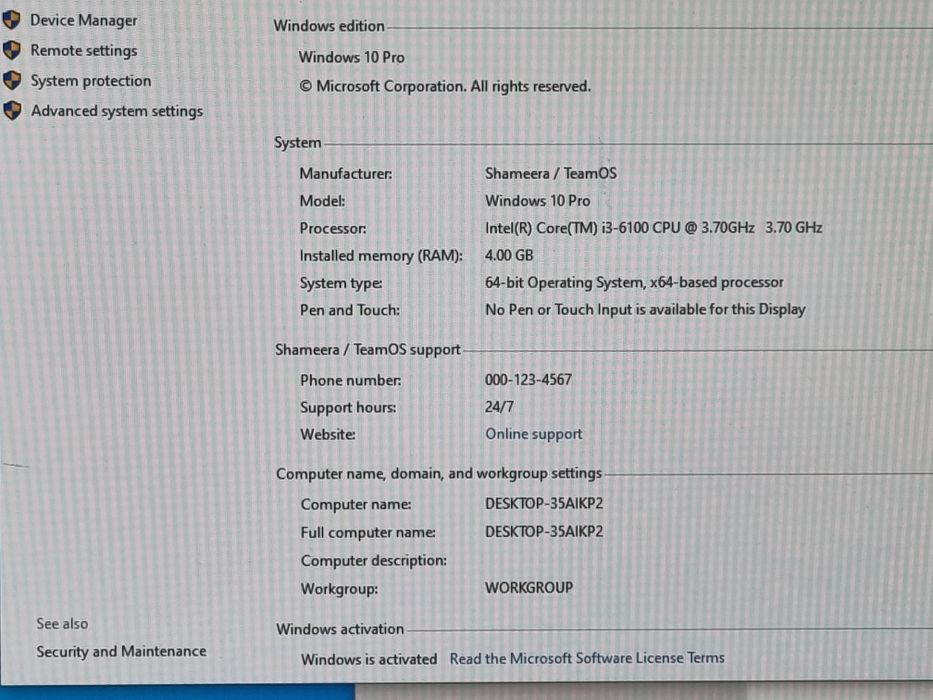Click the System type label

tap(341, 283)
